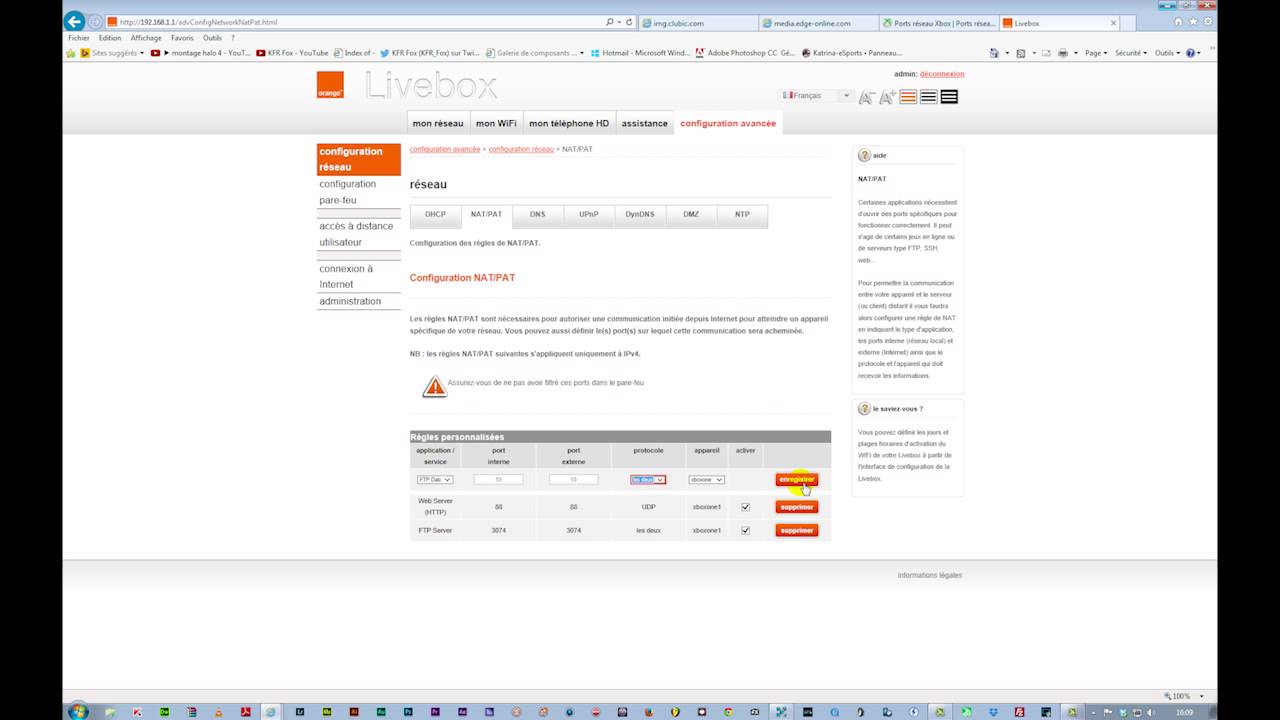Click the warning triangle icon
This screenshot has height=720, width=1280.
pyautogui.click(x=434, y=387)
